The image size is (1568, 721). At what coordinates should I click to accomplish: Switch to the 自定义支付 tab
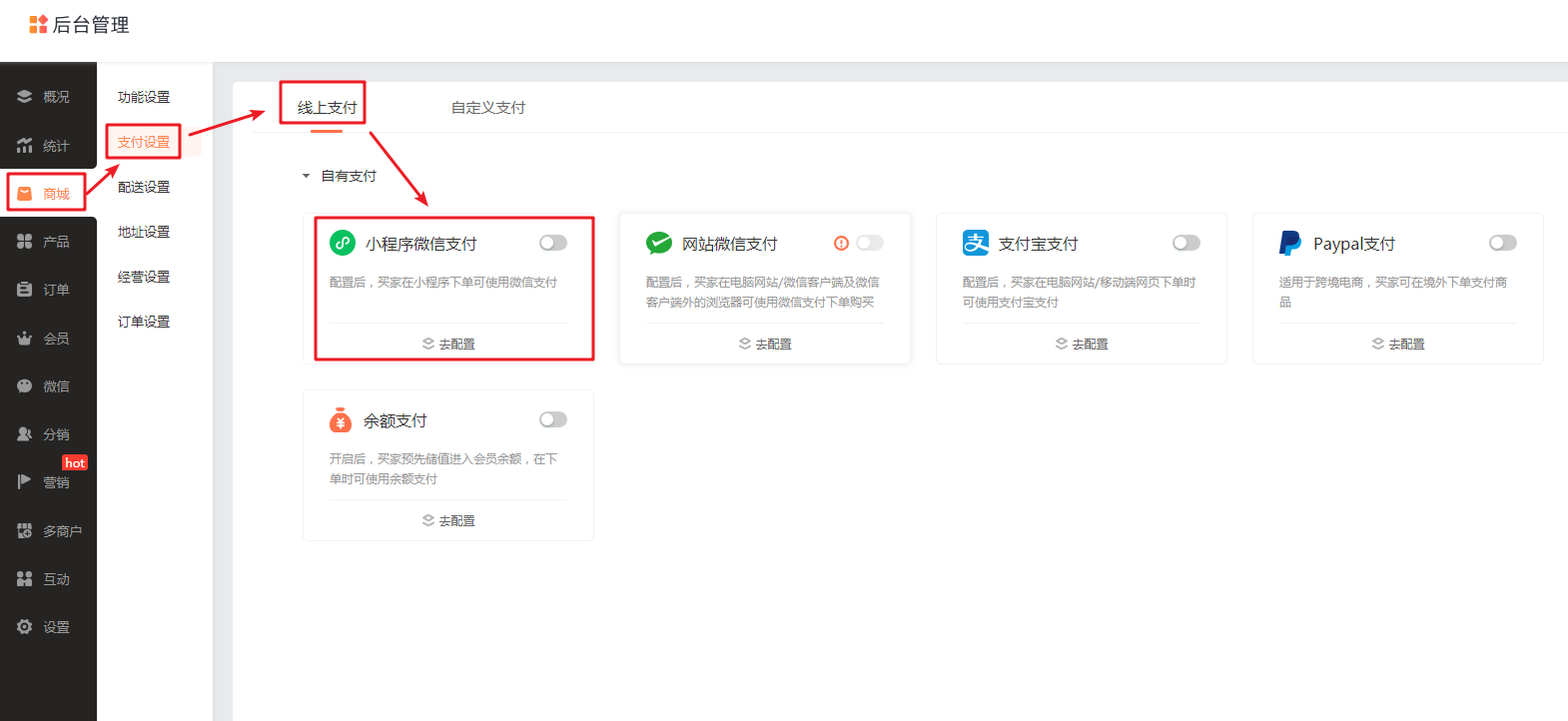coord(487,108)
